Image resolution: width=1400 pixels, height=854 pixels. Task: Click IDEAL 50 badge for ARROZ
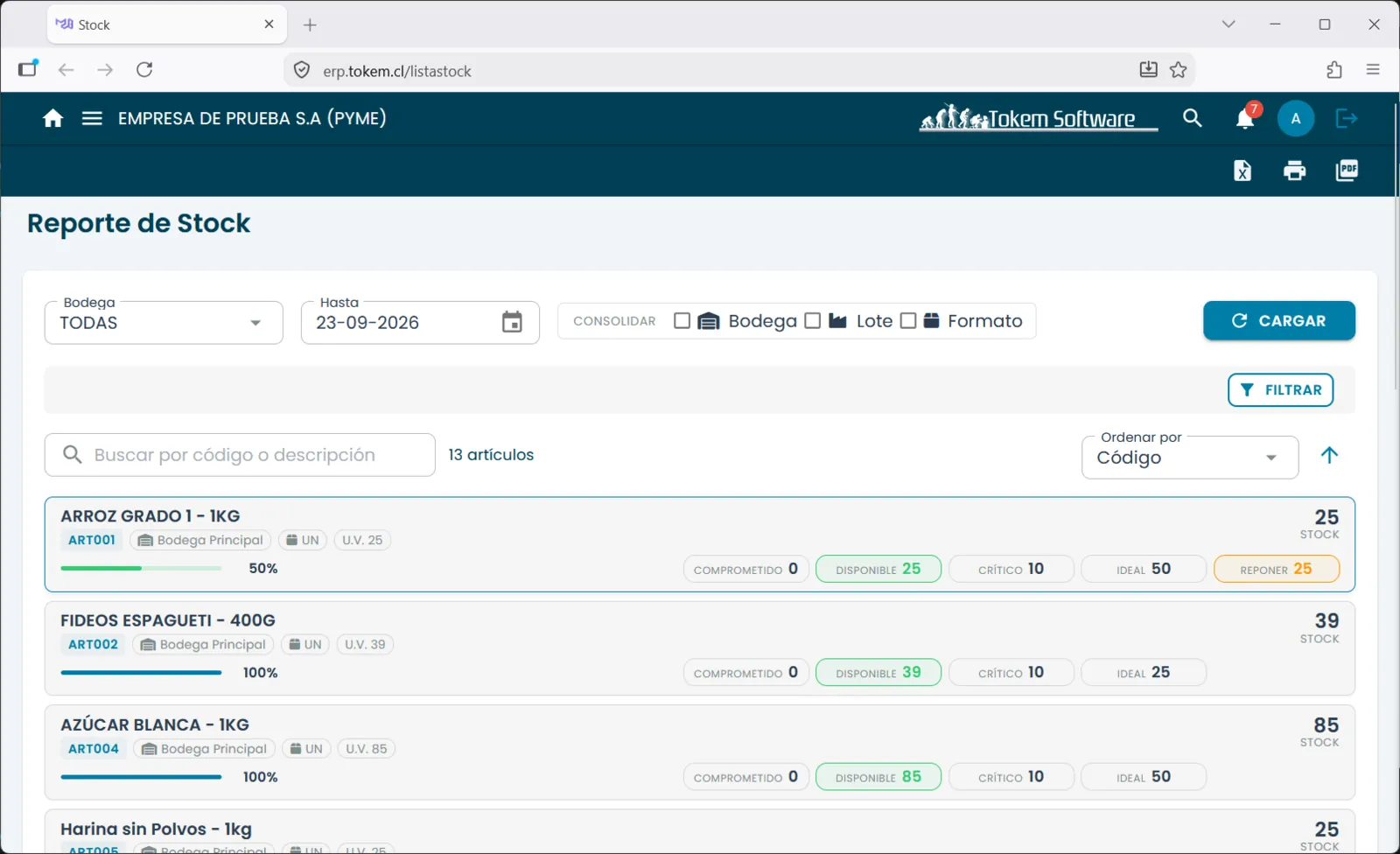[x=1144, y=569]
